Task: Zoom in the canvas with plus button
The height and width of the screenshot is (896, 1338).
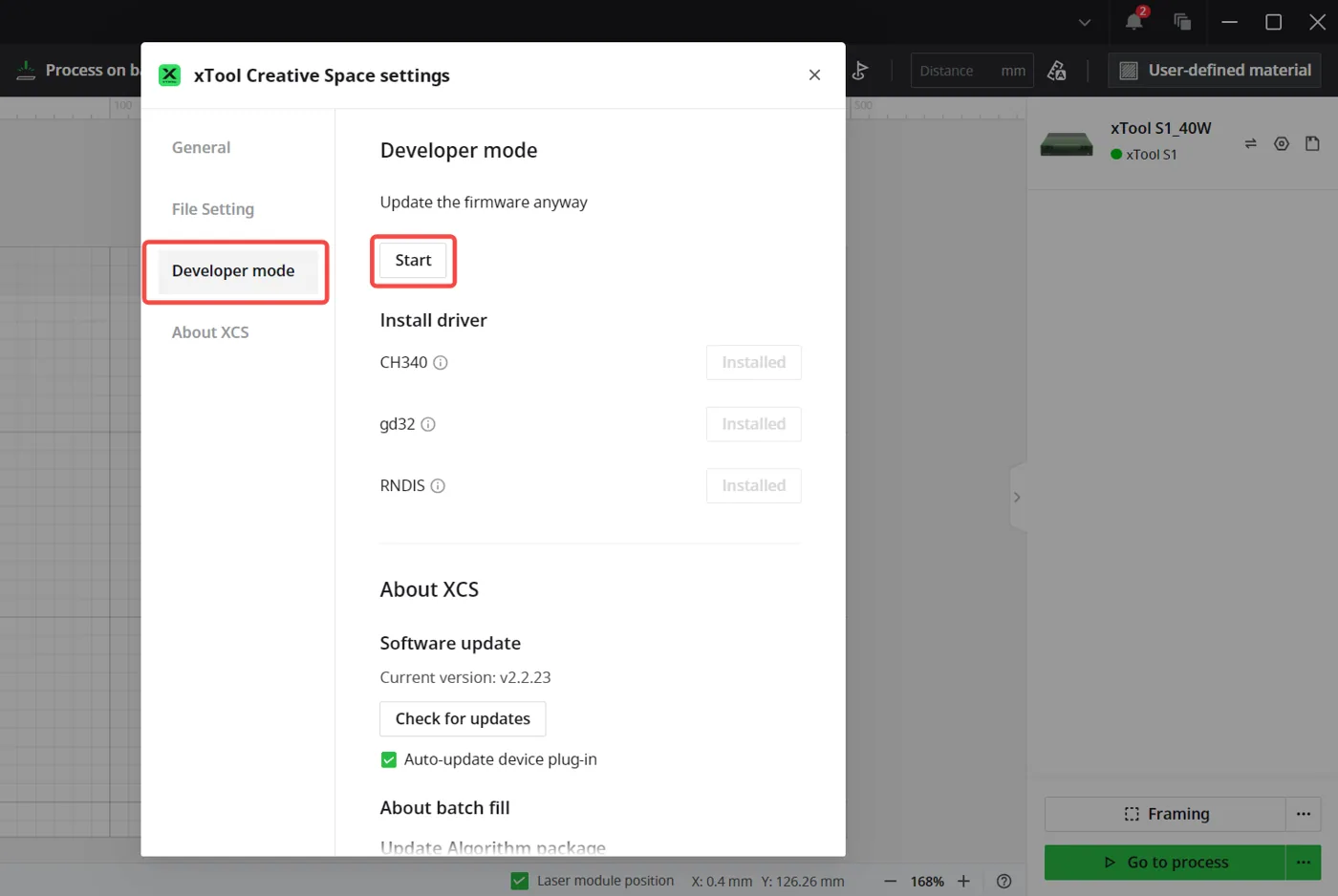Action: [963, 881]
